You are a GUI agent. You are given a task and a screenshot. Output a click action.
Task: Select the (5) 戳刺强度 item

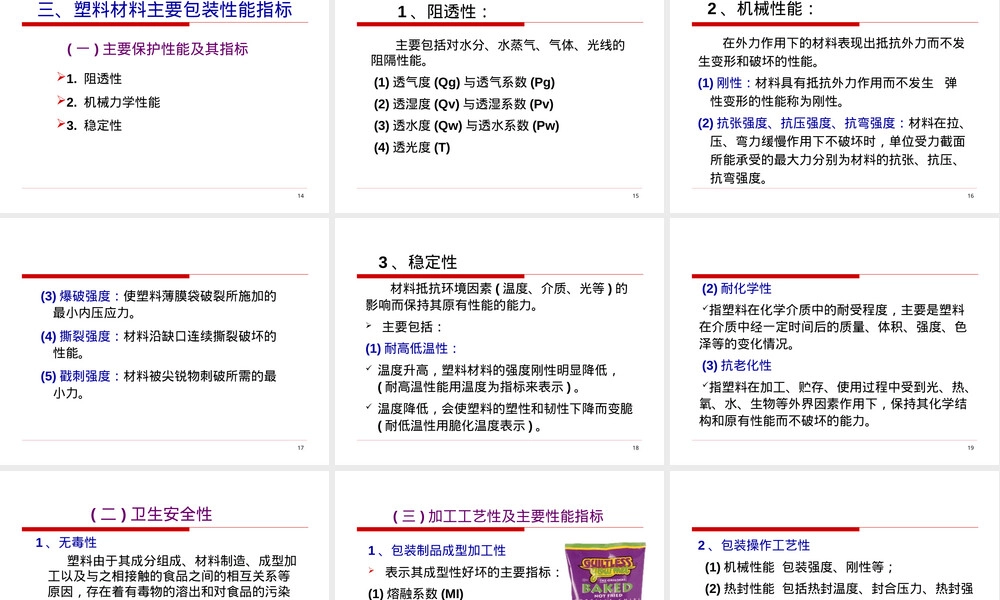point(158,384)
